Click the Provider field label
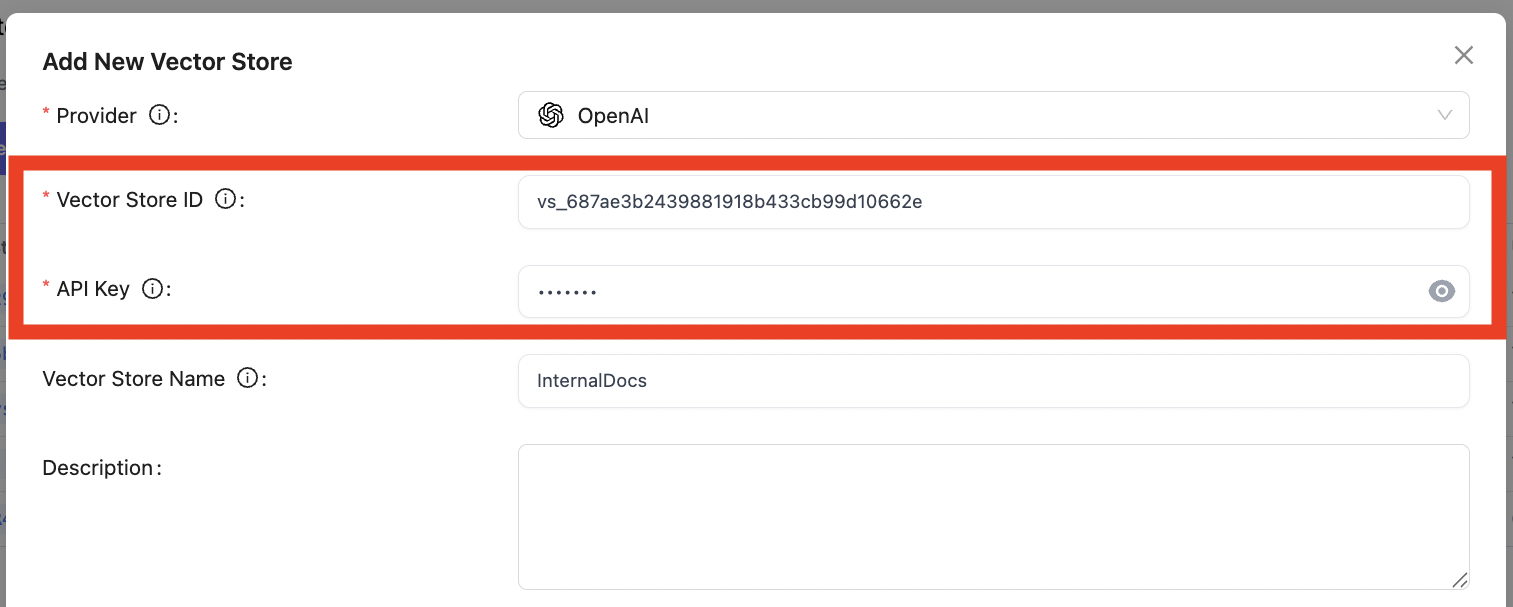The height and width of the screenshot is (607, 1513). [96, 116]
